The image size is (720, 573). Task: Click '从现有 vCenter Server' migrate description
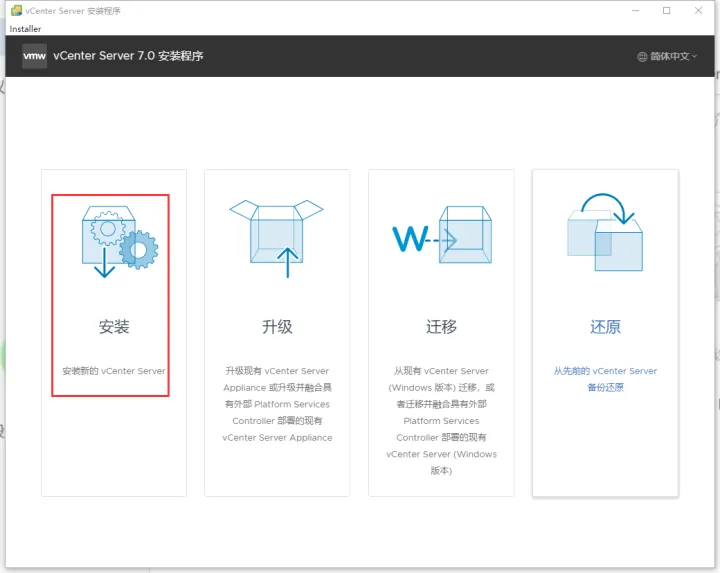tap(441, 421)
